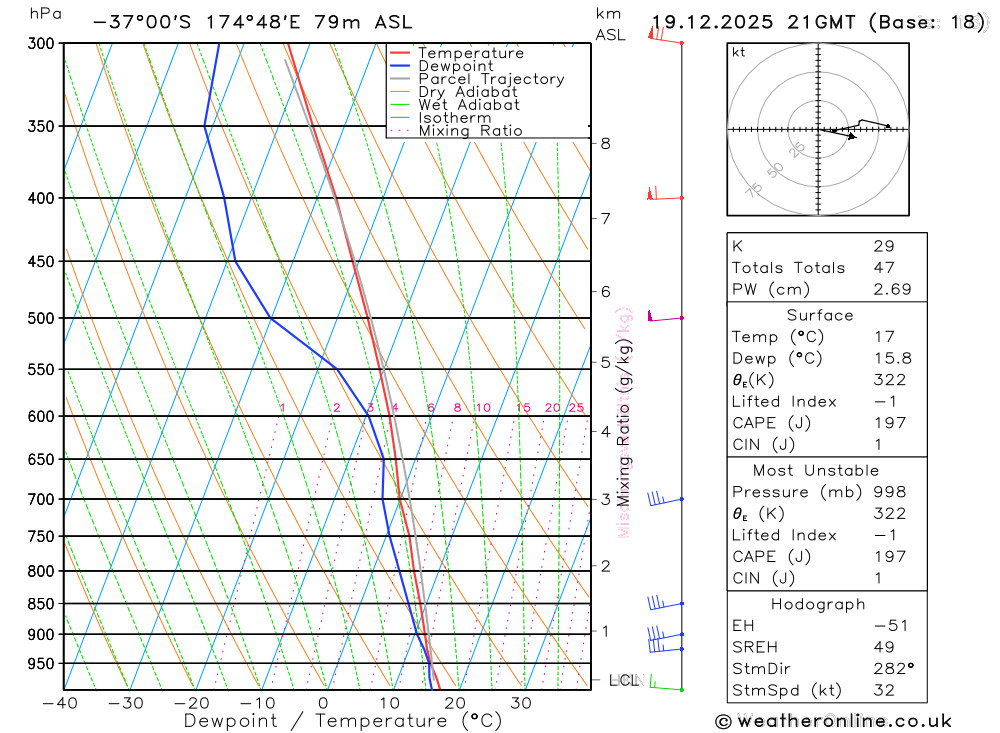Click the wind barb at 300 hPa
This screenshot has width=1000, height=733.
pyautogui.click(x=665, y=37)
